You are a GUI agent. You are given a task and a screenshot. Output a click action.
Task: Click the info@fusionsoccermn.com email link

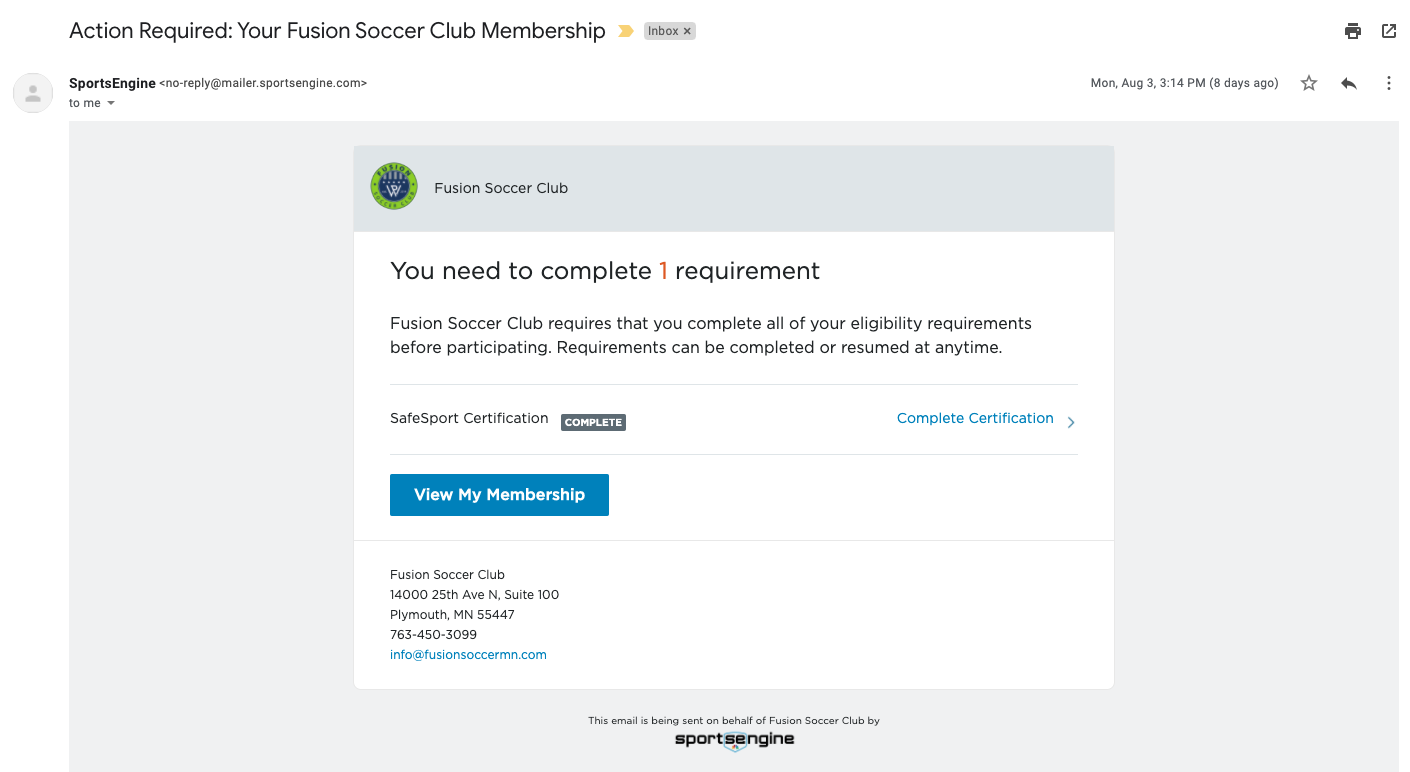468,655
